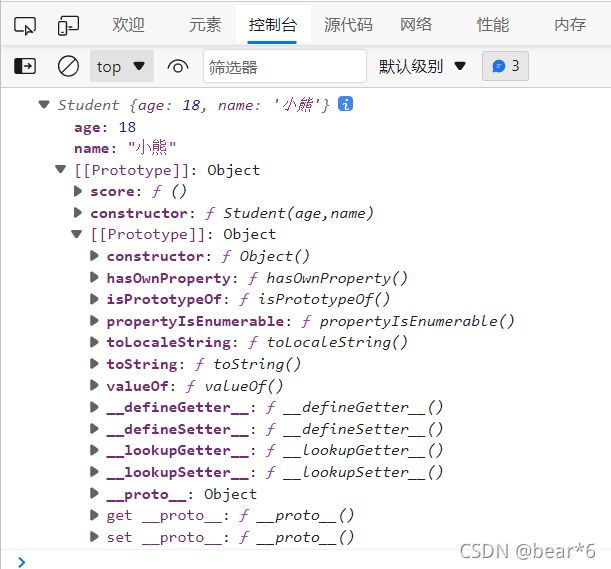Expand the __lookupGetter__ entry
The width and height of the screenshot is (611, 569).
[x=94, y=450]
